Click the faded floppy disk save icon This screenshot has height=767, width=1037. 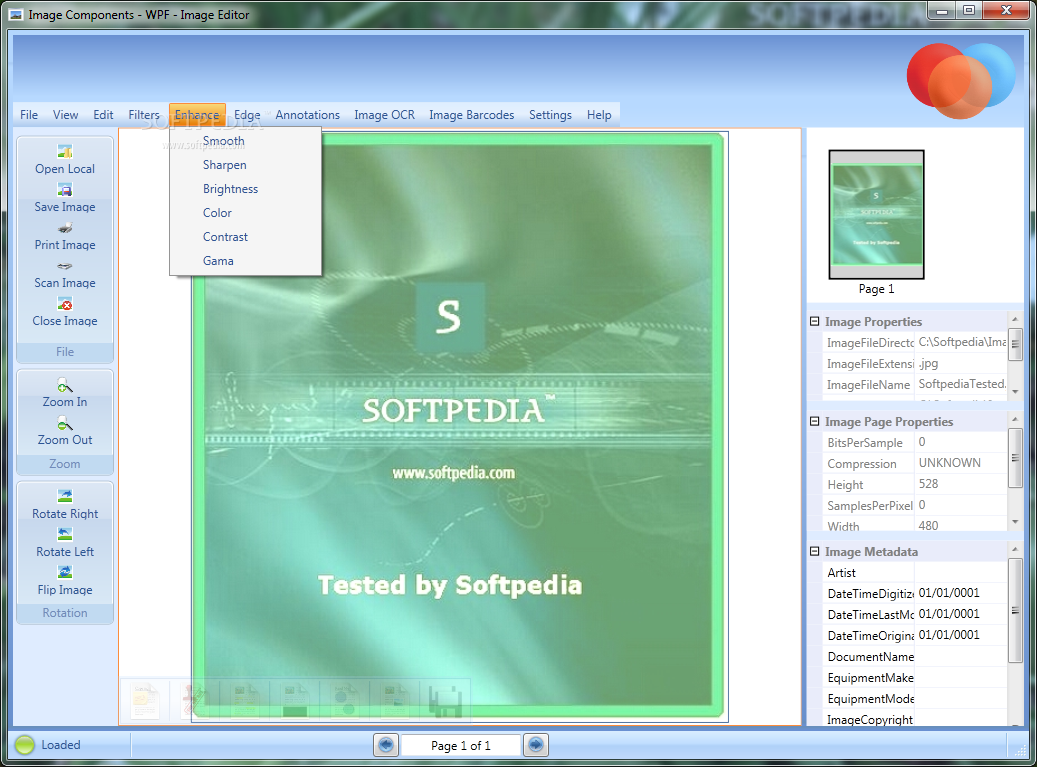445,701
